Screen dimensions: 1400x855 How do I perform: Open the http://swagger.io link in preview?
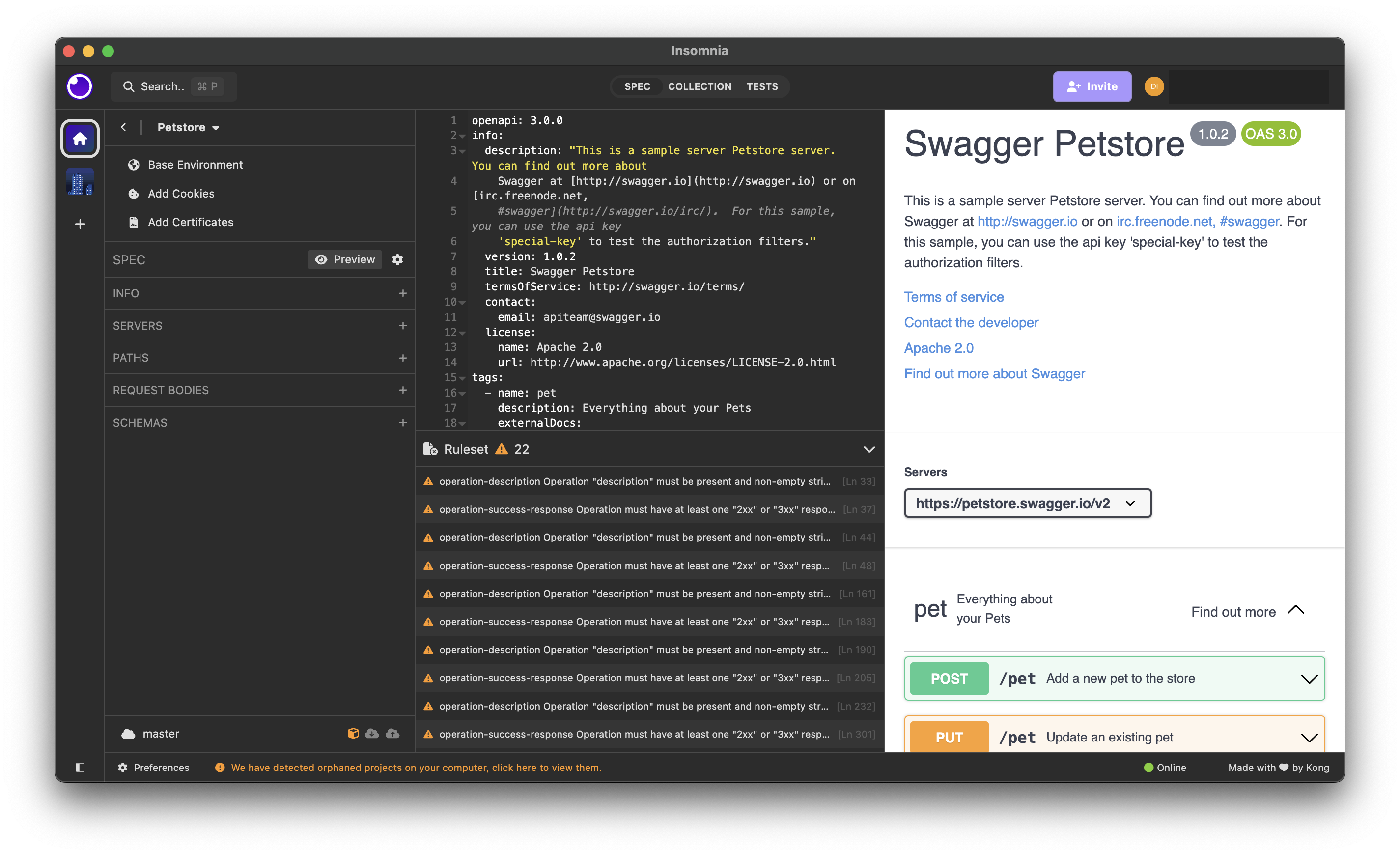(x=1027, y=221)
